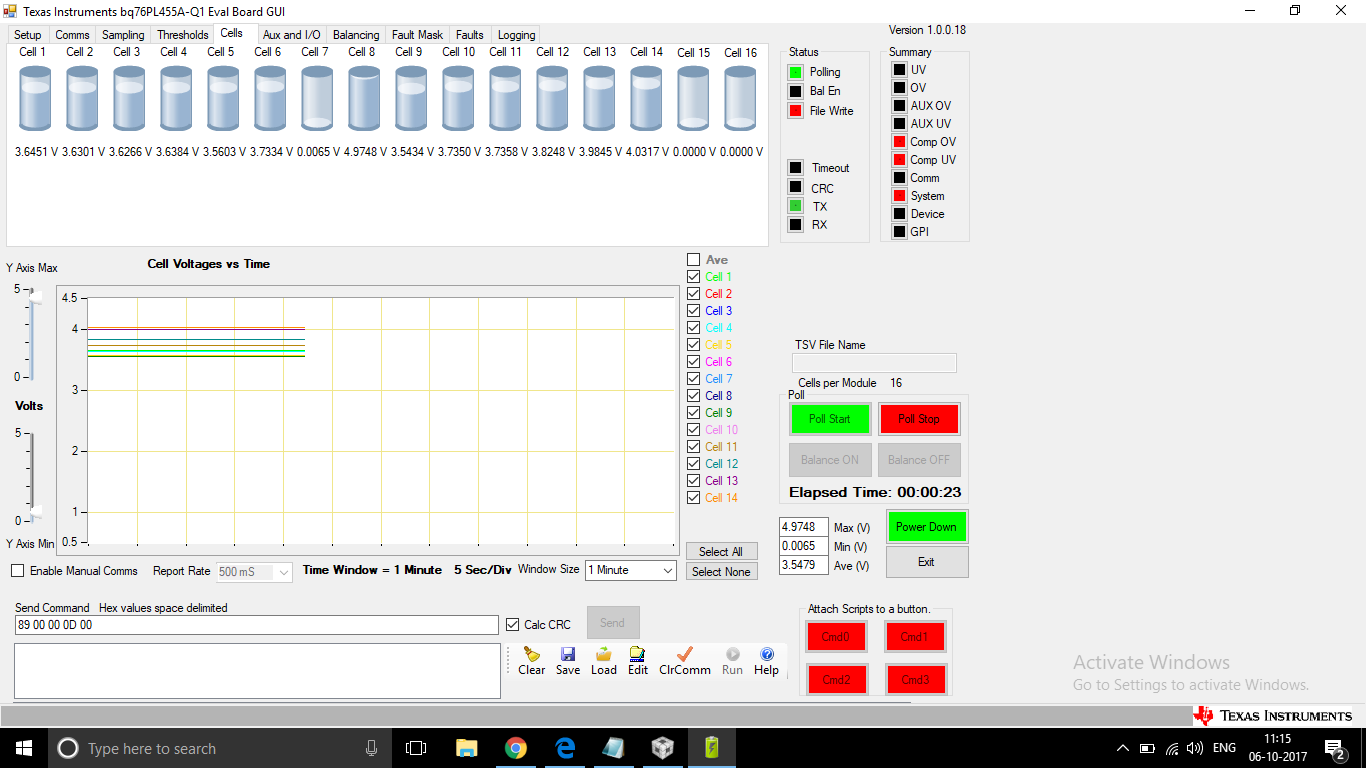The height and width of the screenshot is (768, 1366).
Task: Click the Help question mark icon
Action: pos(767,654)
